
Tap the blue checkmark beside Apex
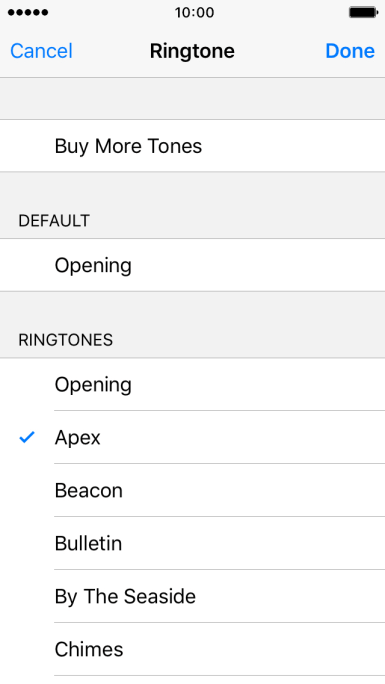(x=27, y=437)
